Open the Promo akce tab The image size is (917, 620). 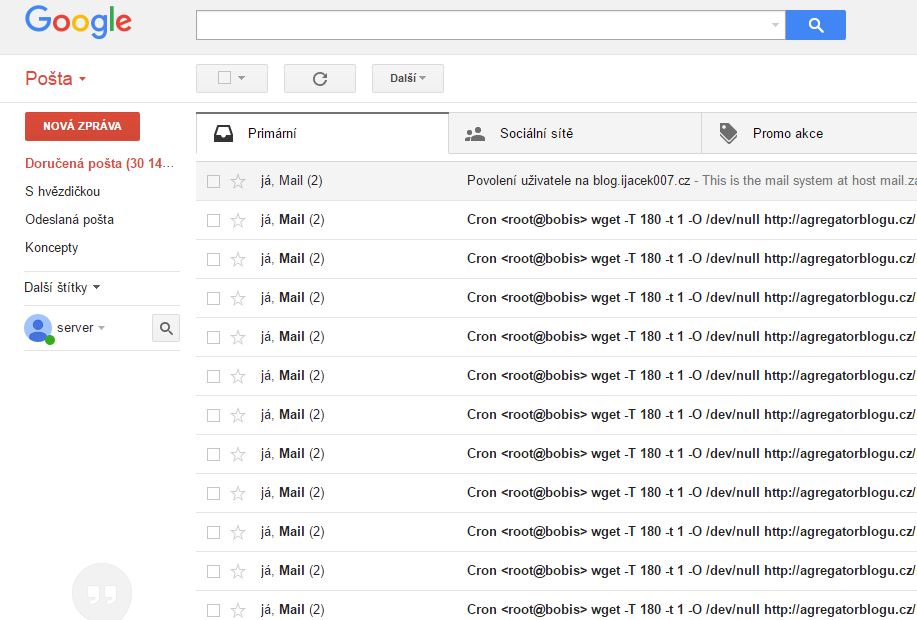[786, 133]
